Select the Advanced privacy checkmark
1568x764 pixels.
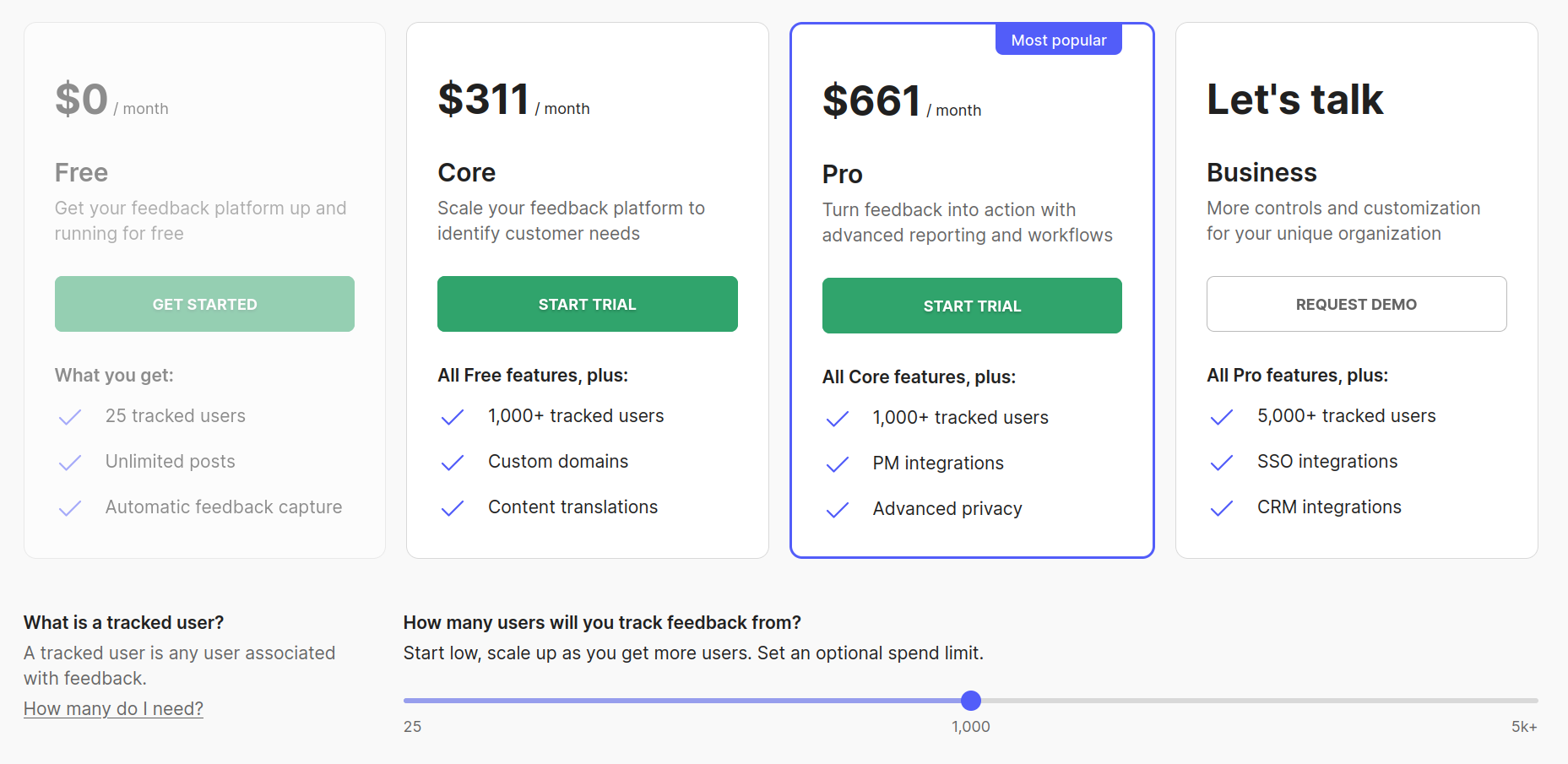[x=838, y=509]
